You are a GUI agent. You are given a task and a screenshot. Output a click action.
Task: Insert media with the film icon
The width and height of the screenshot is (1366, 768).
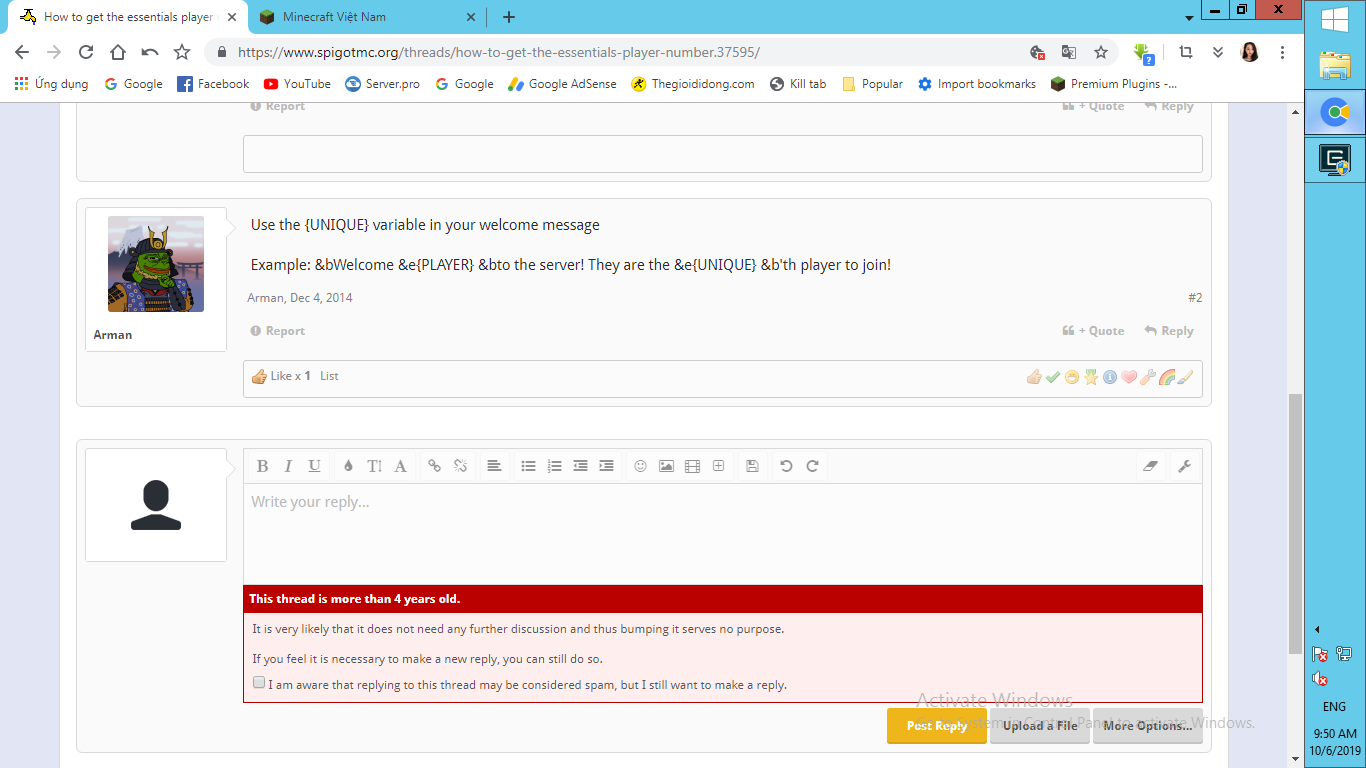click(x=692, y=466)
